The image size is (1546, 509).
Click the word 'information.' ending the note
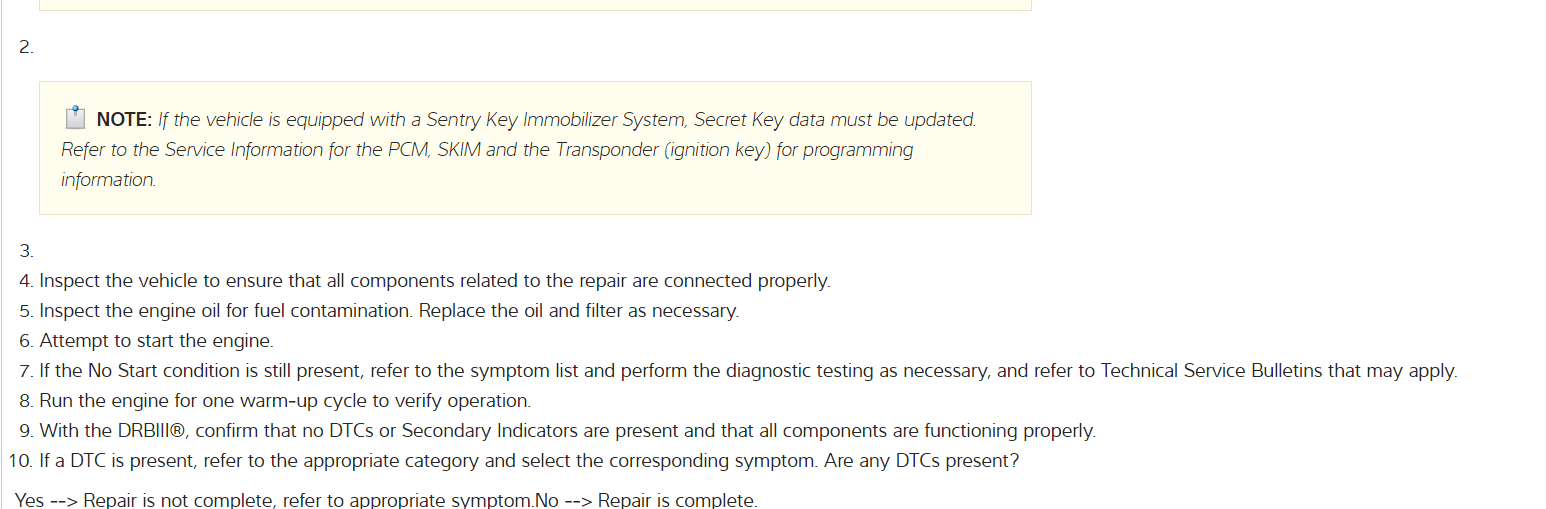click(x=109, y=180)
